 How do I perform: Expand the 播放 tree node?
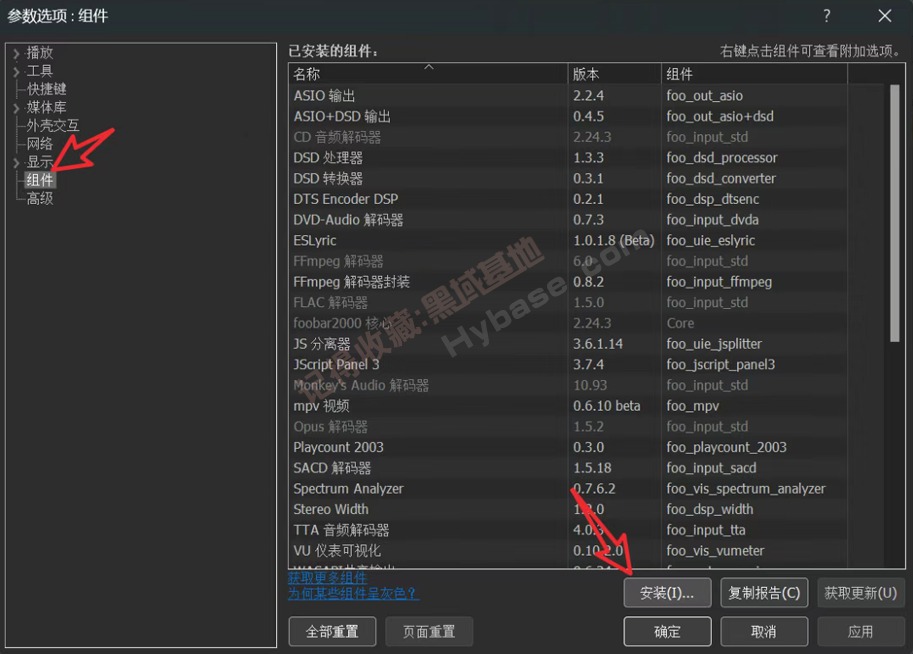click(x=16, y=53)
